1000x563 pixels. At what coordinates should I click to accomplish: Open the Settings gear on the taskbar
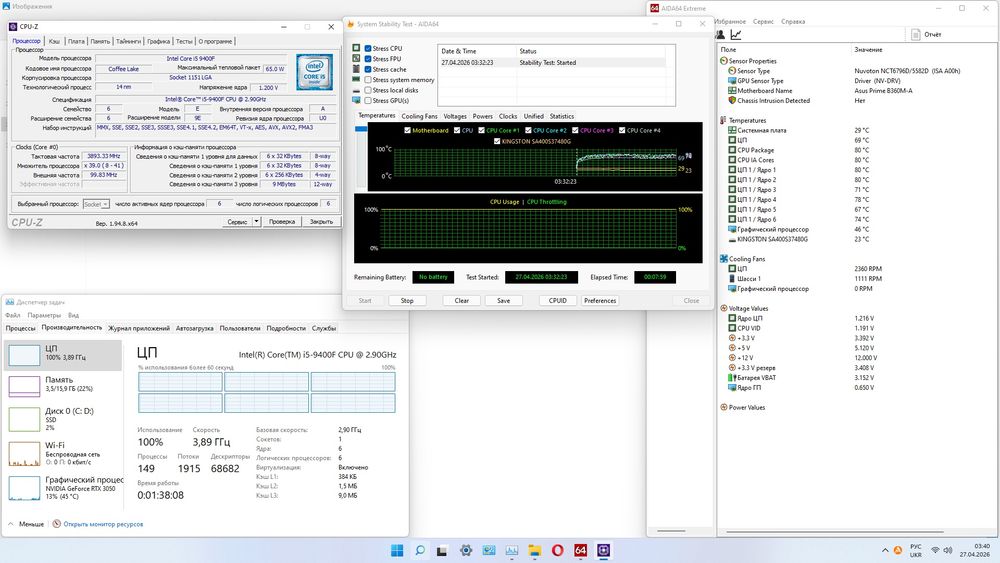pos(466,550)
